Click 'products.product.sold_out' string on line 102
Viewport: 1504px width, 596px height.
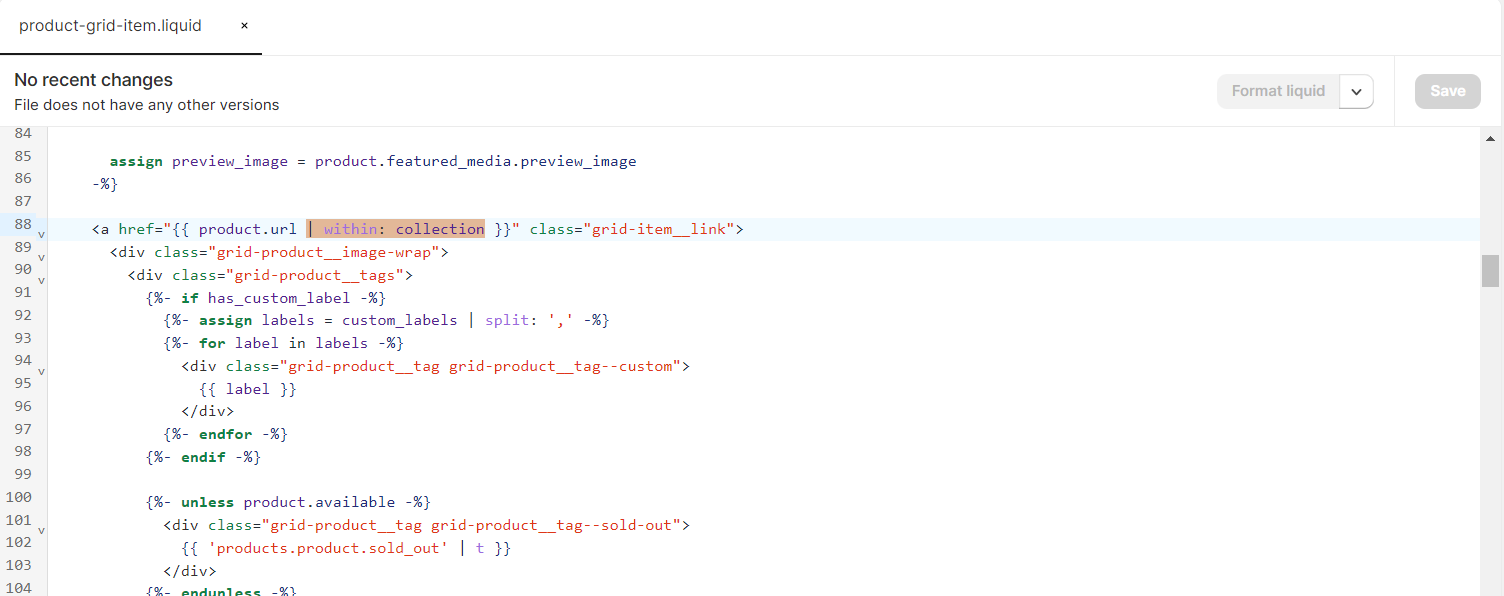(328, 548)
